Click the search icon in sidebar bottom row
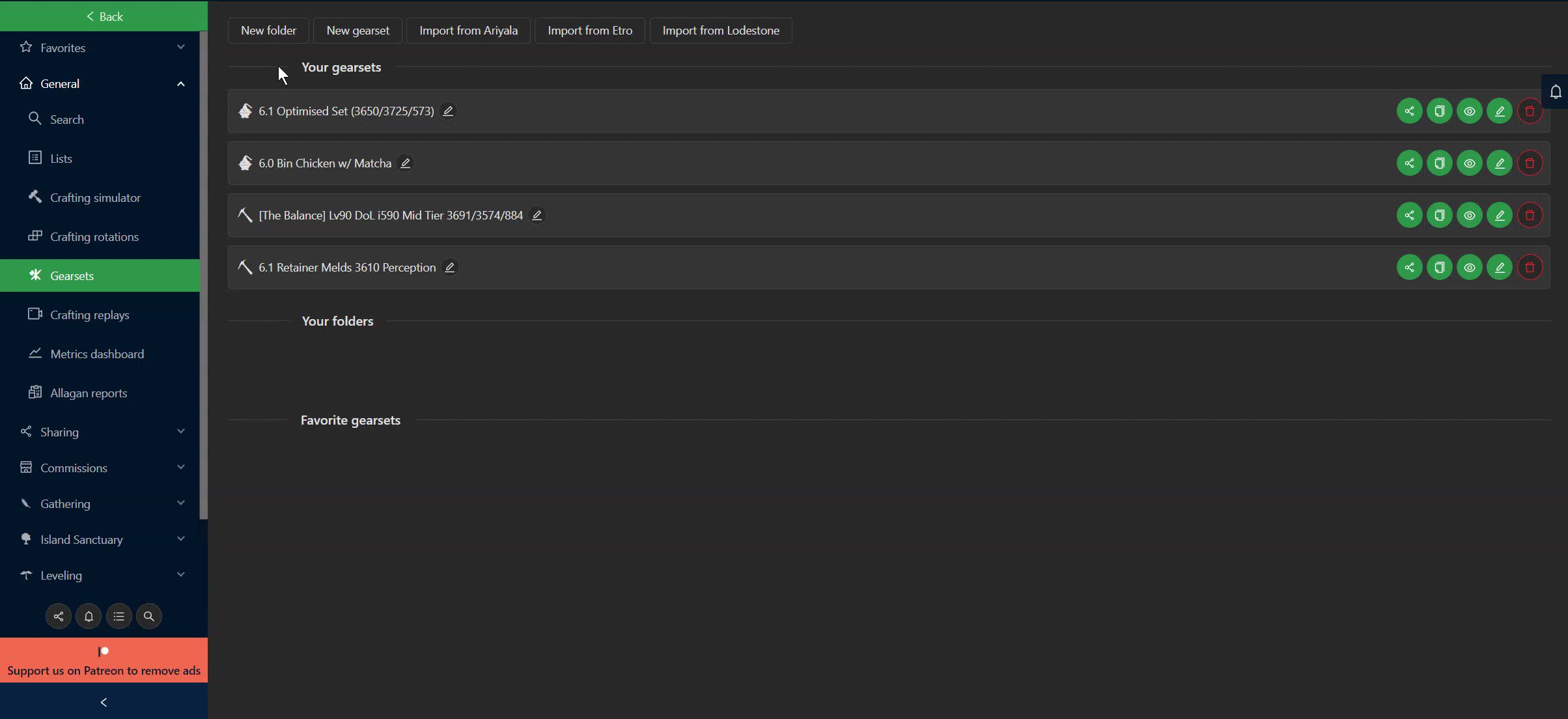Viewport: 1568px width, 719px height. (x=148, y=616)
